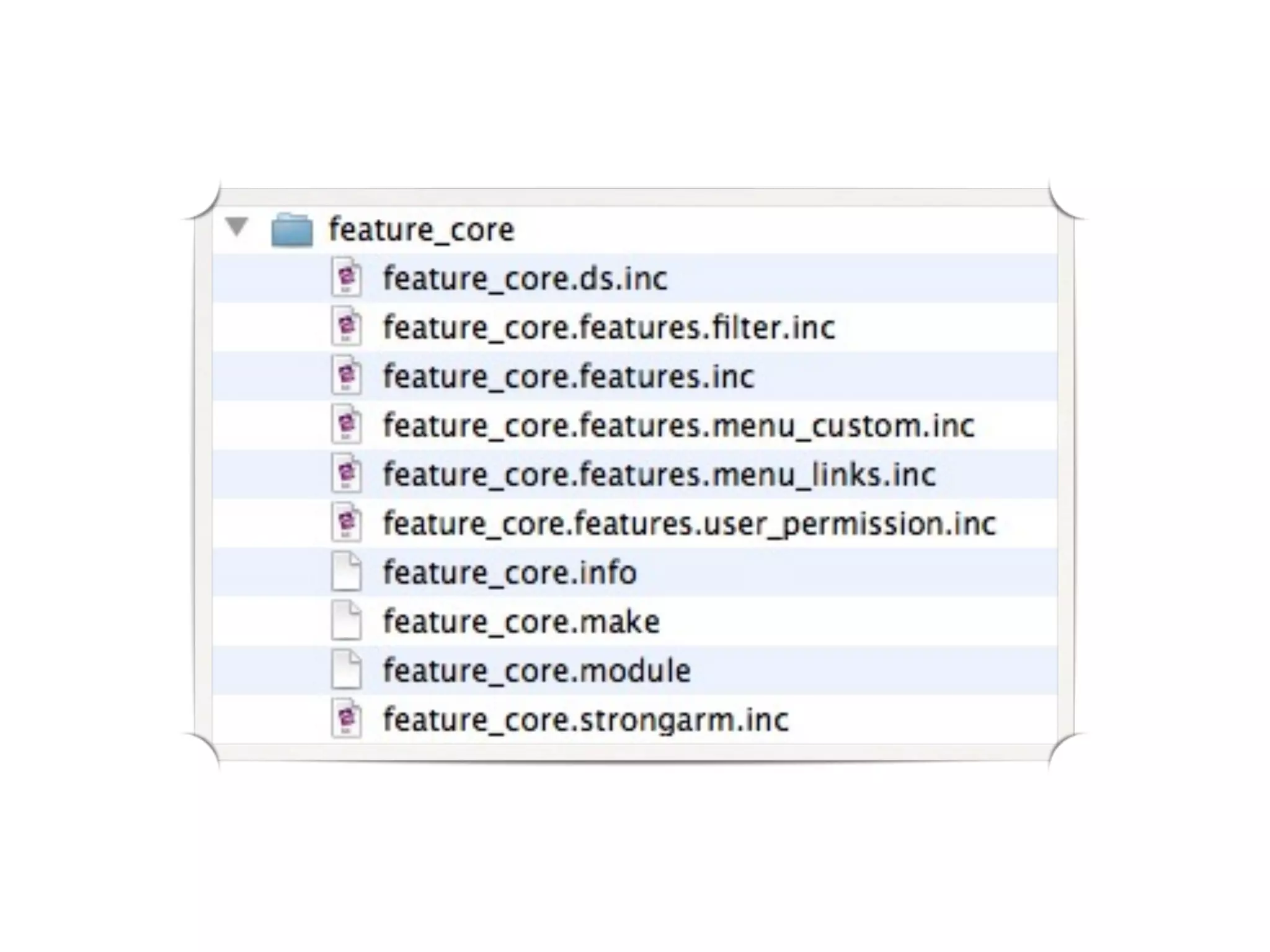Click the blue feature_core folder icon
This screenshot has height=952, width=1270.
pos(291,230)
